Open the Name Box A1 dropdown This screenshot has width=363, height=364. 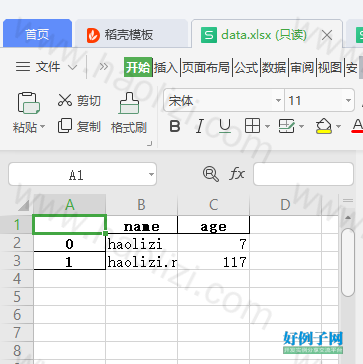(x=151, y=174)
